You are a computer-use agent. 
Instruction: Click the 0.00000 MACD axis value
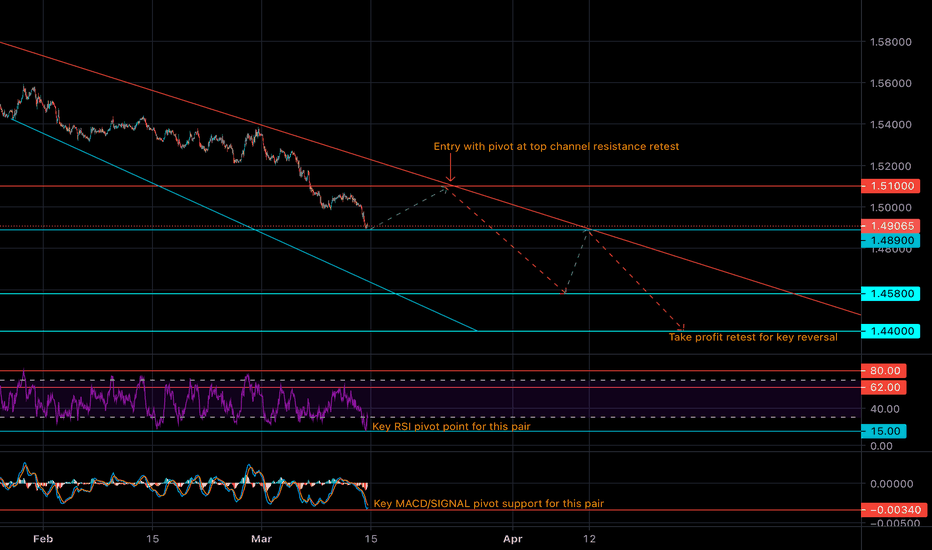coord(892,484)
